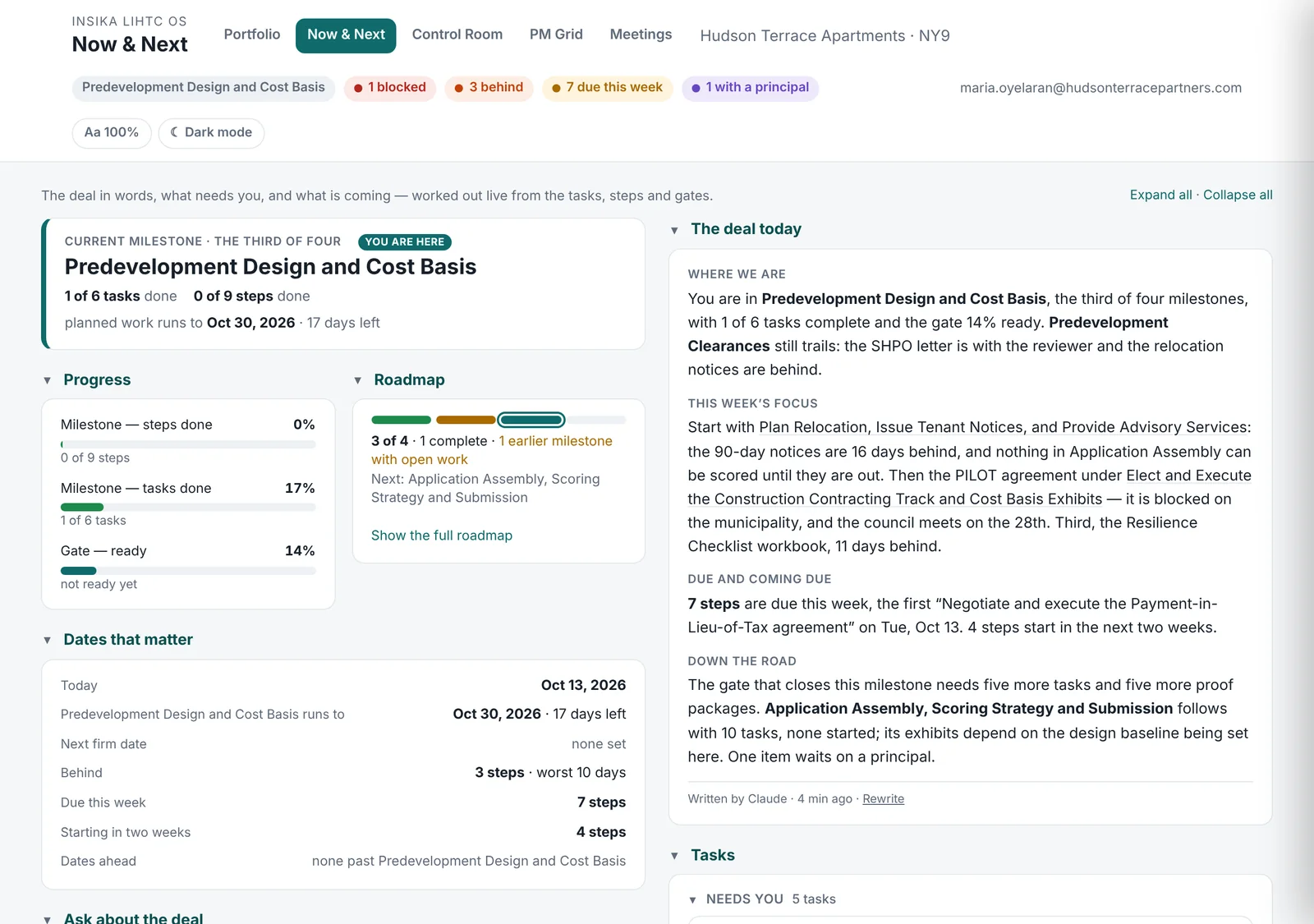Viewport: 1314px width, 924px height.
Task: Switch to Control Room tab
Action: 457,34
